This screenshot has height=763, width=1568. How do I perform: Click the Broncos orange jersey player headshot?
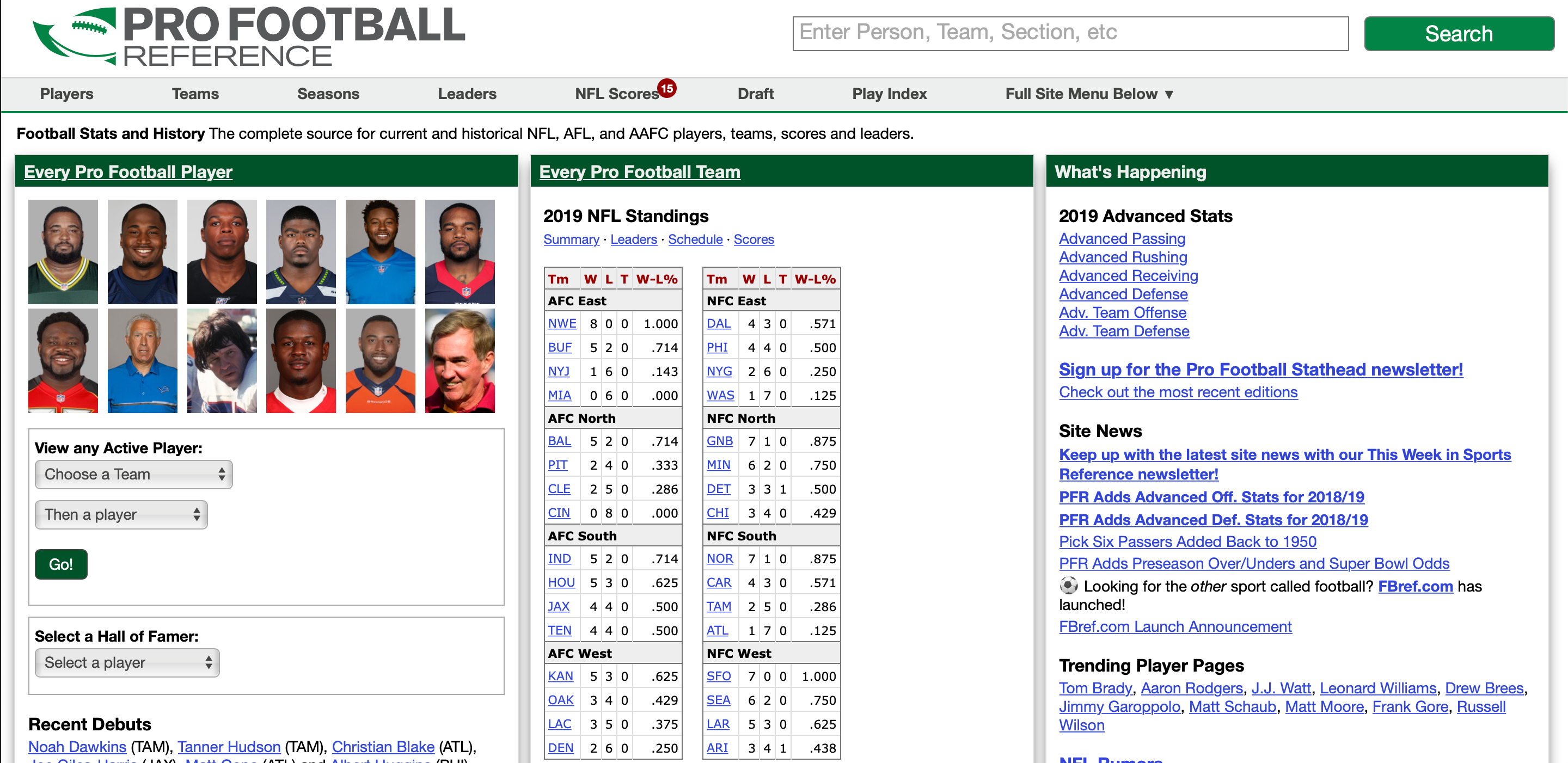[x=381, y=361]
